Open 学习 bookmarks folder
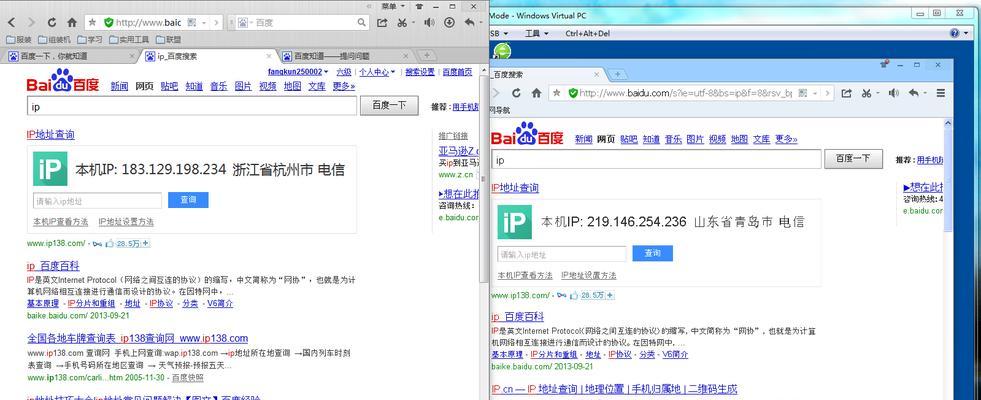981x400 pixels. point(89,39)
